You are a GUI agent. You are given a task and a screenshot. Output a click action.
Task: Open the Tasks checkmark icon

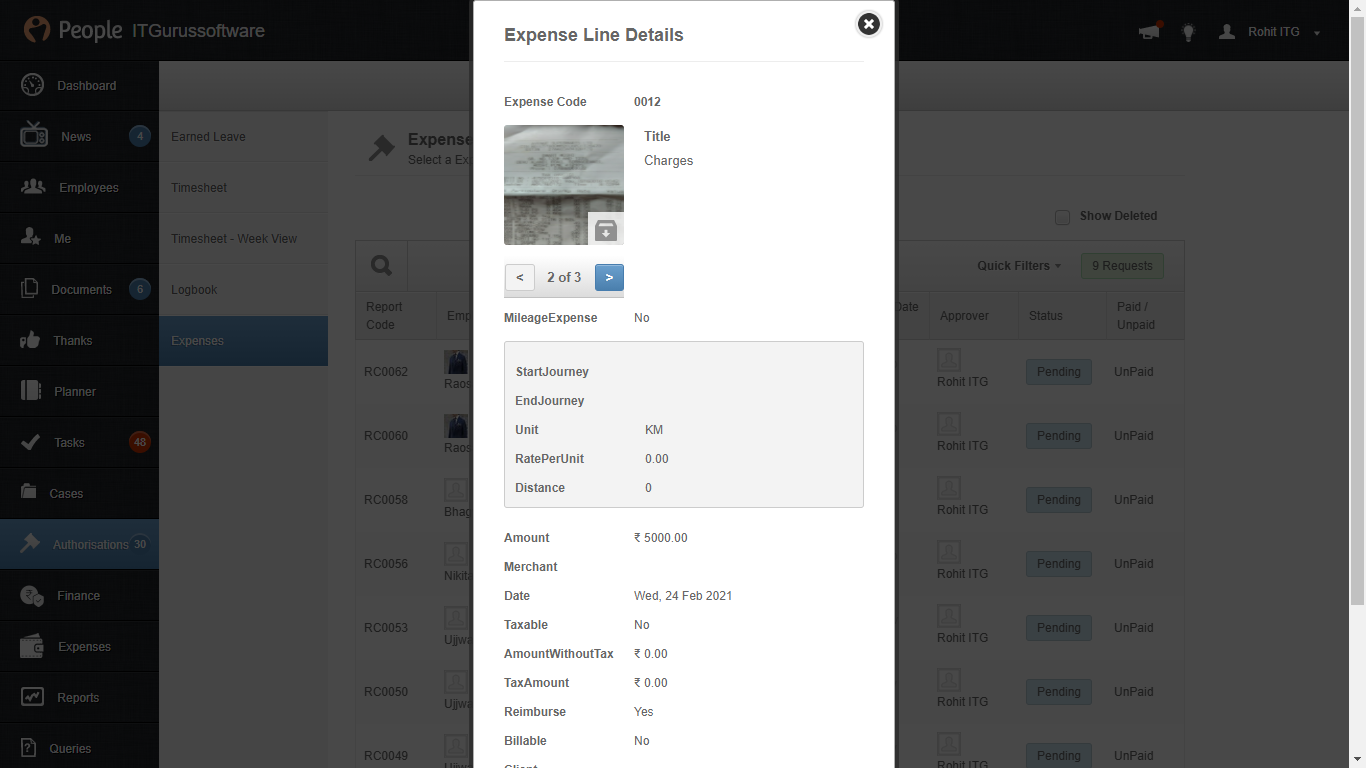click(x=31, y=442)
